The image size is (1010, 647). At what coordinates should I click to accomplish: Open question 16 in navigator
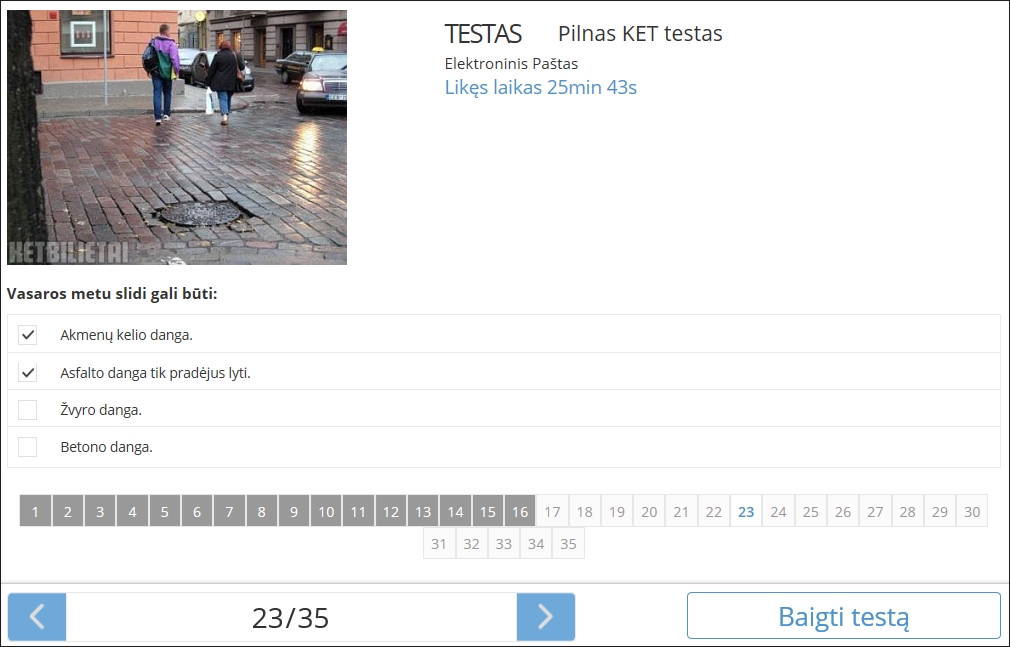(x=520, y=512)
